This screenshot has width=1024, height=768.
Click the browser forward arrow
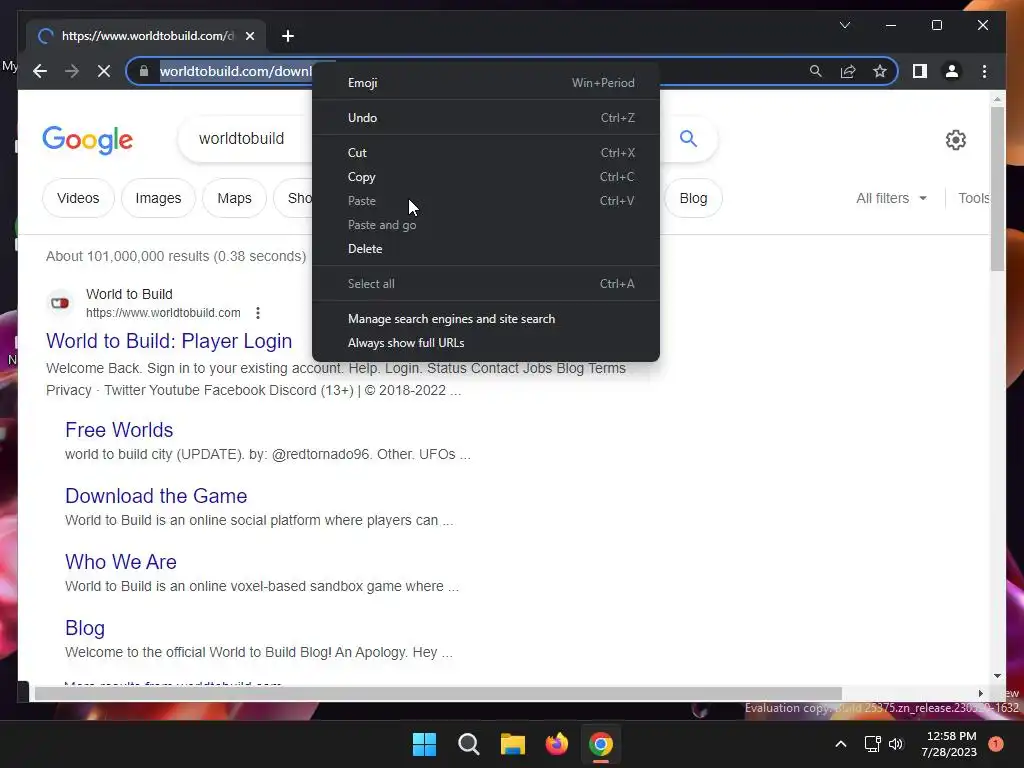click(x=72, y=71)
